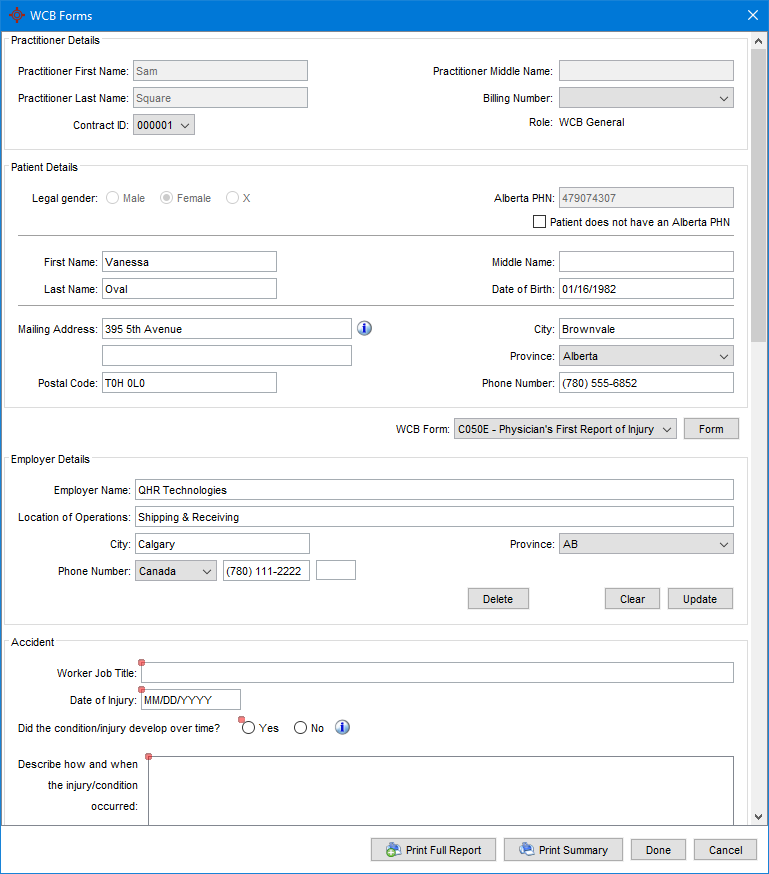Click the printer icon on Print Full Report
The width and height of the screenshot is (769, 874).
(389, 849)
